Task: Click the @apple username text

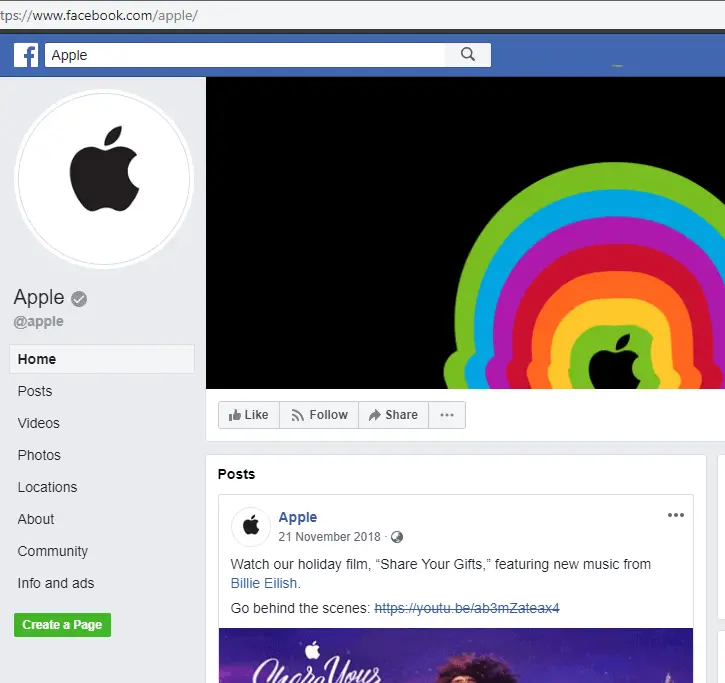Action: pos(39,321)
